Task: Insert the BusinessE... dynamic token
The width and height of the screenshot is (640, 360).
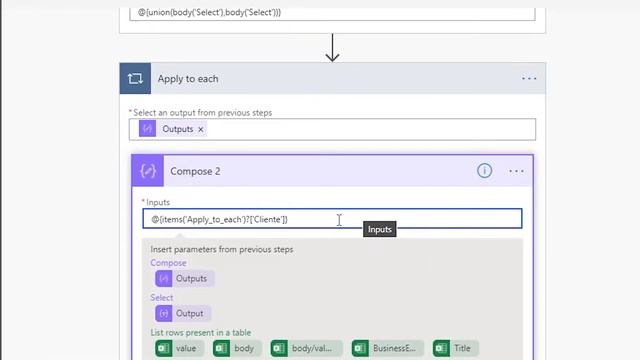Action: click(x=388, y=349)
